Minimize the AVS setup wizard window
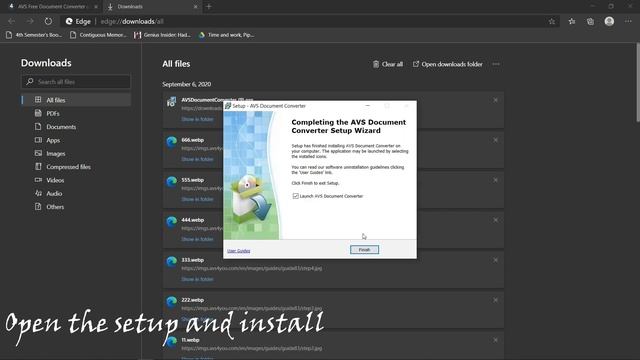 click(368, 106)
